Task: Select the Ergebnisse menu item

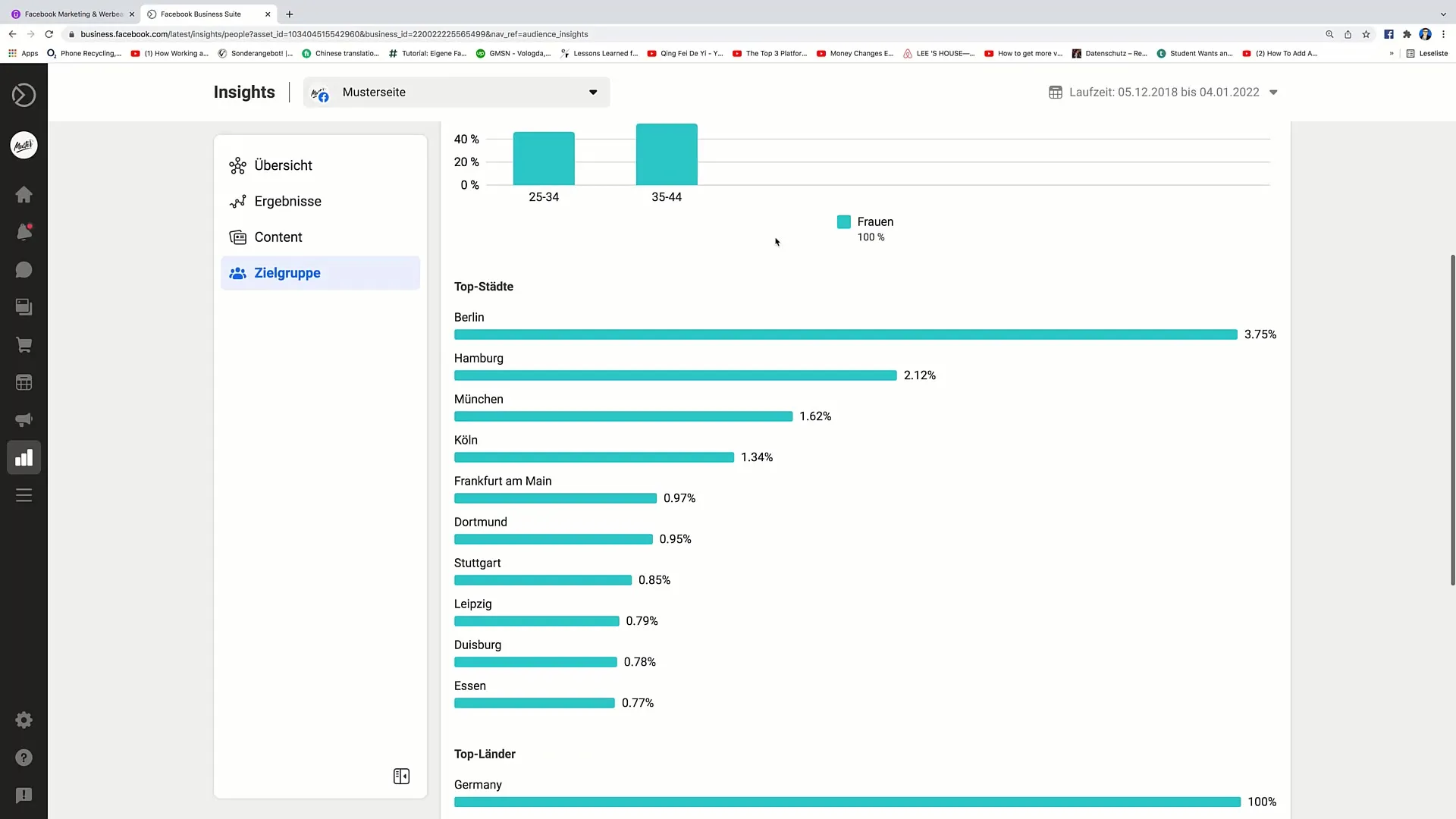Action: 287,201
